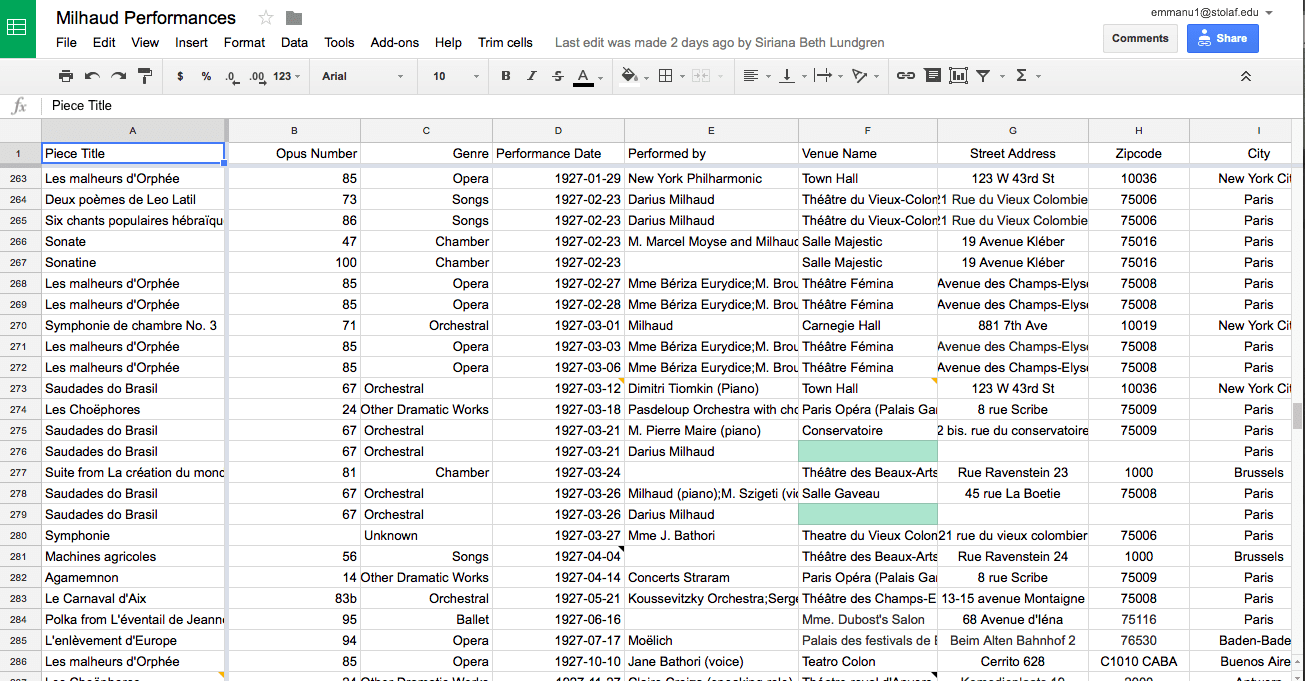Select row 270 header
1305x681 pixels.
click(19, 326)
